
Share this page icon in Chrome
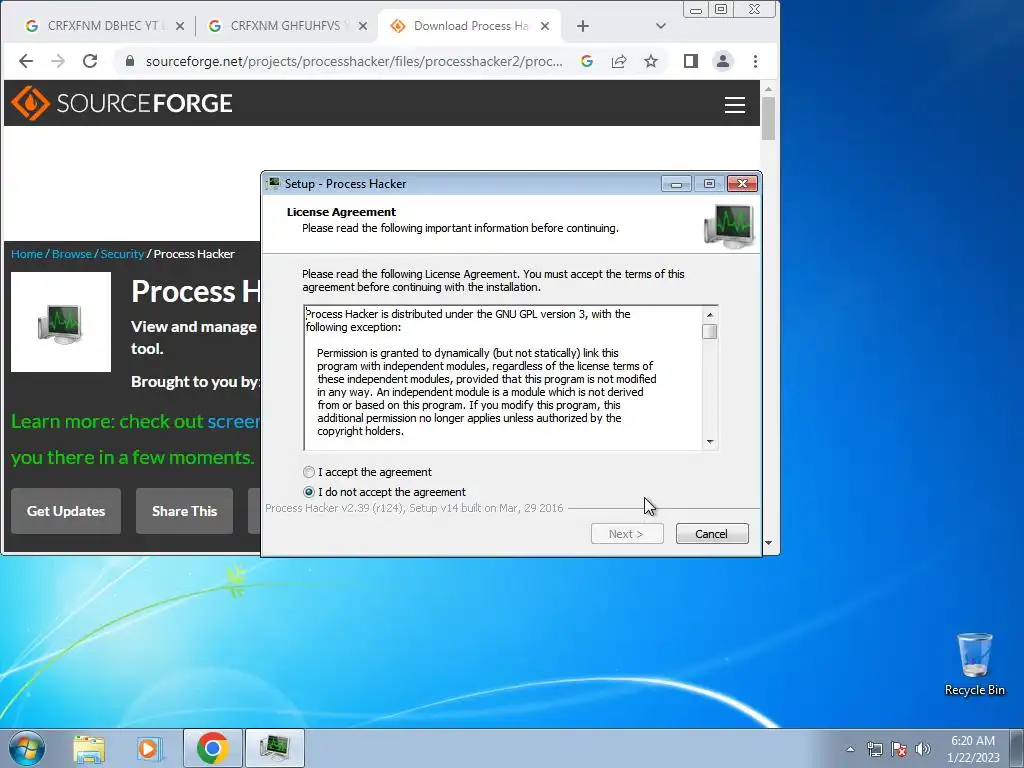pyautogui.click(x=618, y=61)
